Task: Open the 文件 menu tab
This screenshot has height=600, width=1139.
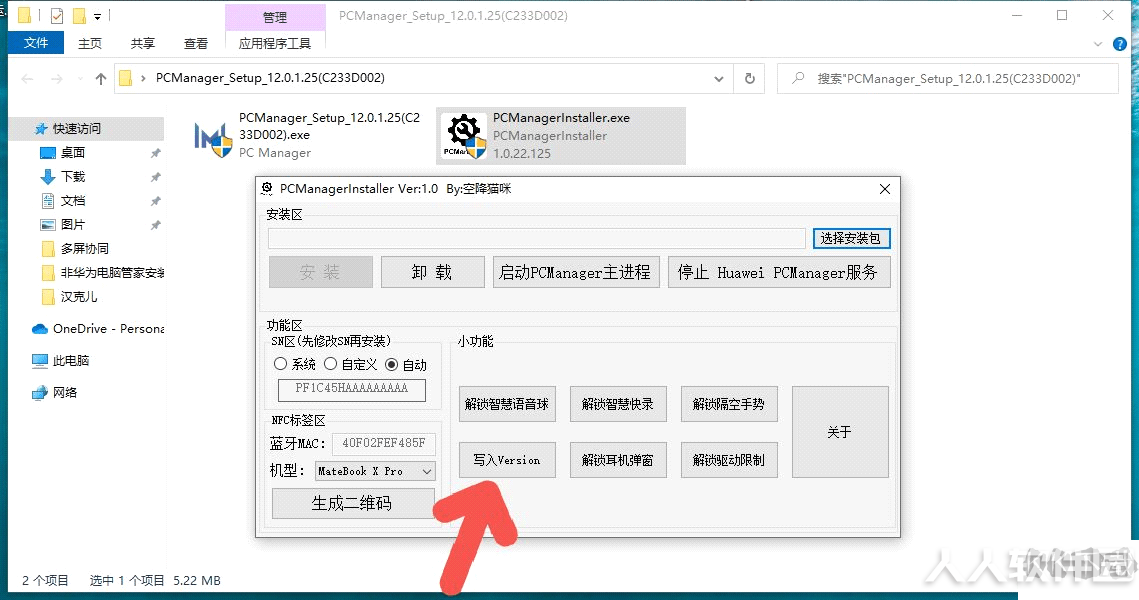Action: (x=36, y=43)
